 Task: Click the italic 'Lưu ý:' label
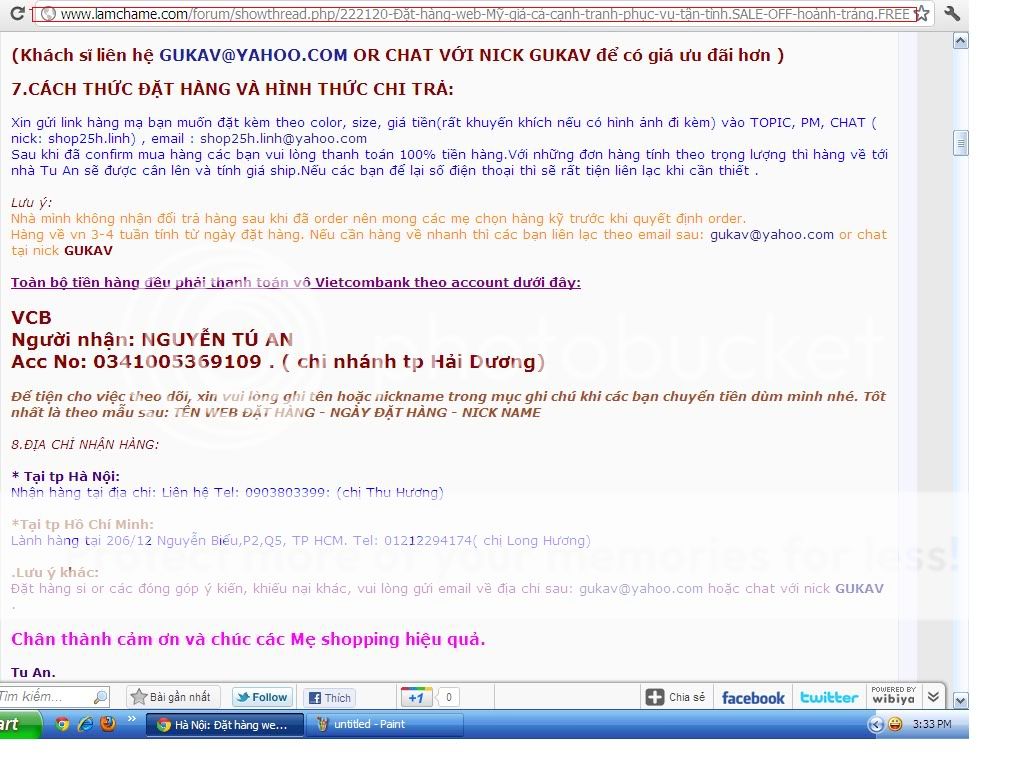click(x=31, y=202)
